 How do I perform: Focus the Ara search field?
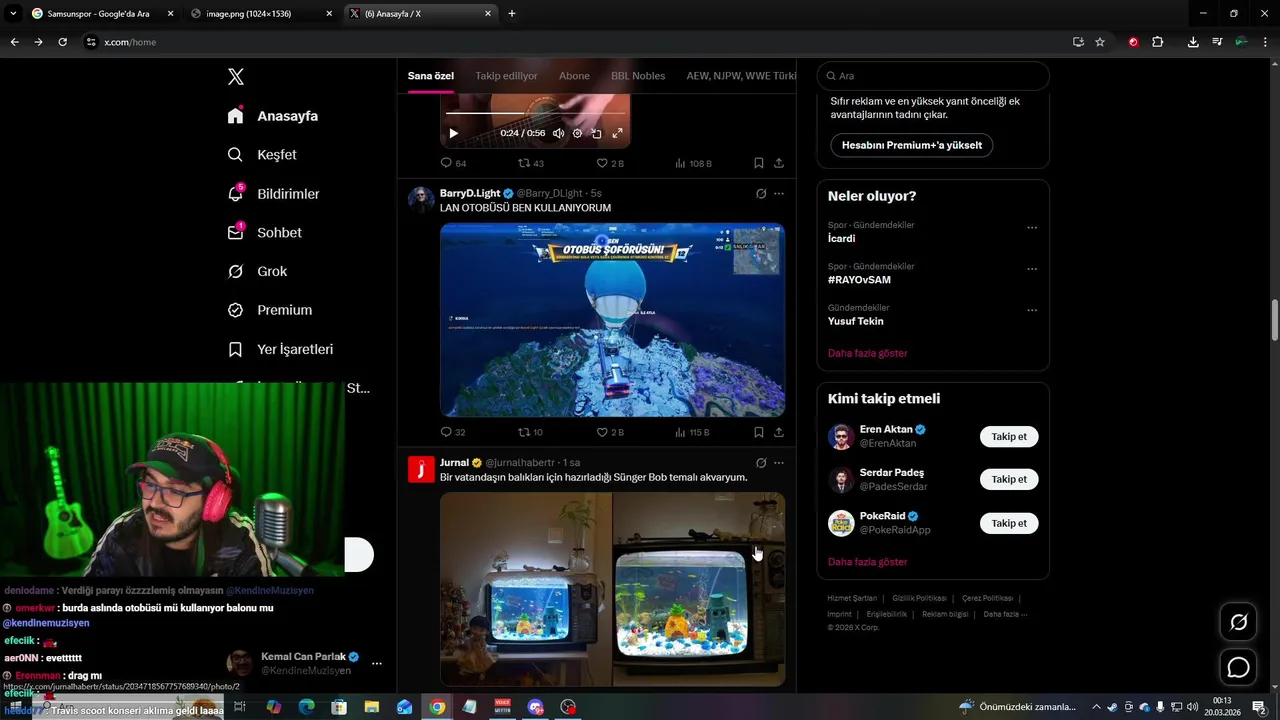pos(933,76)
